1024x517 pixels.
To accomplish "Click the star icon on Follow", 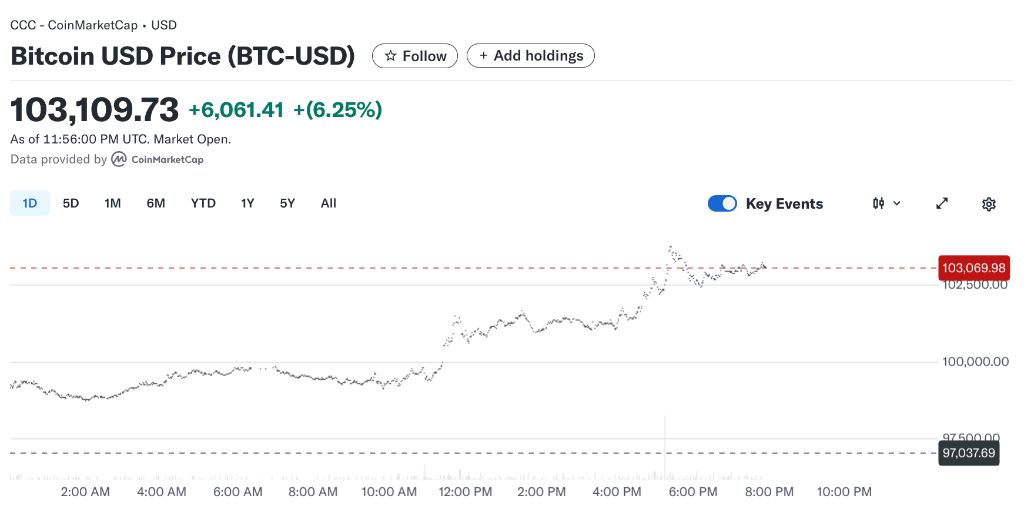I will coord(390,56).
